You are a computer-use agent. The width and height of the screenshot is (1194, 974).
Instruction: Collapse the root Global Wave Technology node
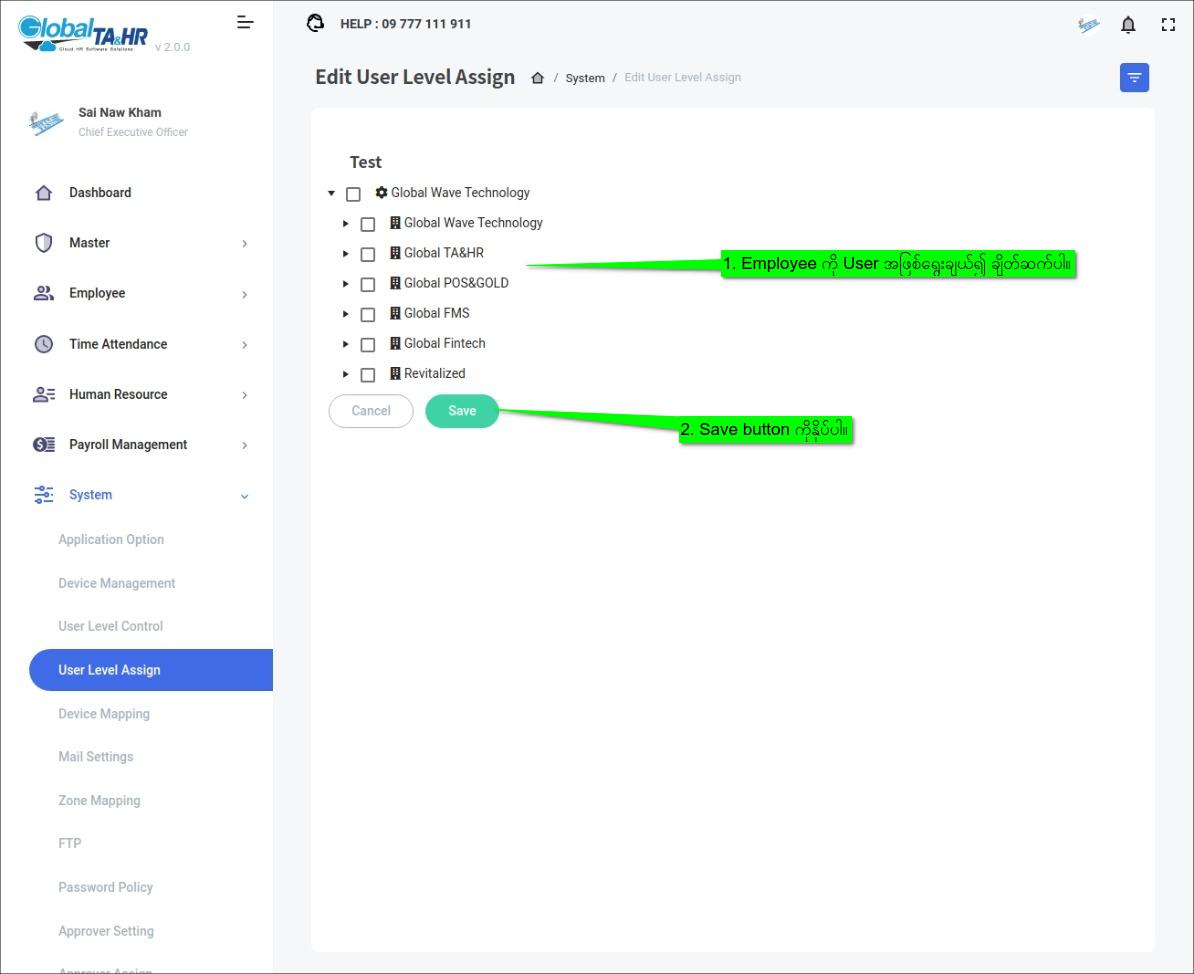click(332, 193)
